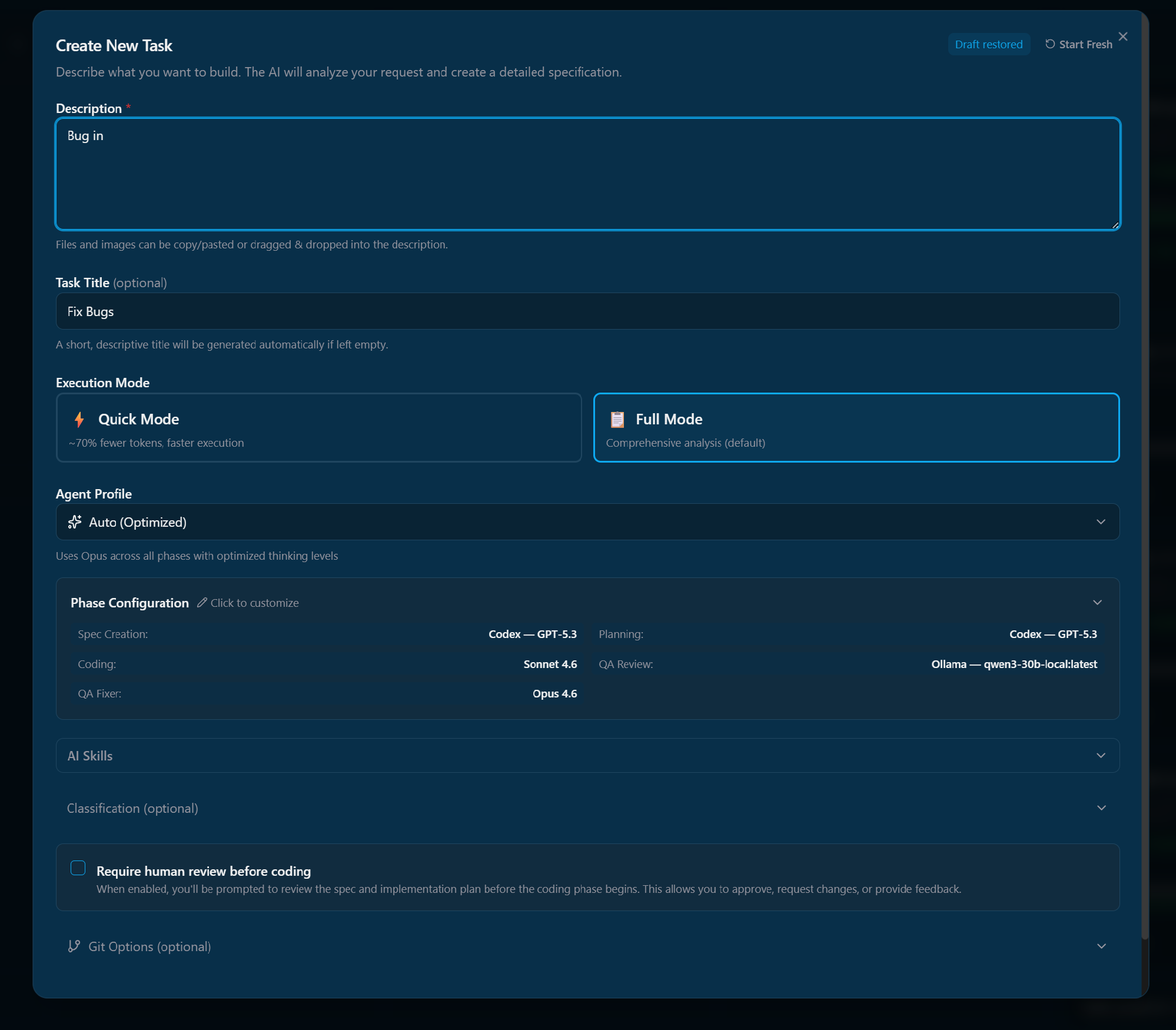
Task: Click QA Fixer value Opus 4.6
Action: click(554, 693)
